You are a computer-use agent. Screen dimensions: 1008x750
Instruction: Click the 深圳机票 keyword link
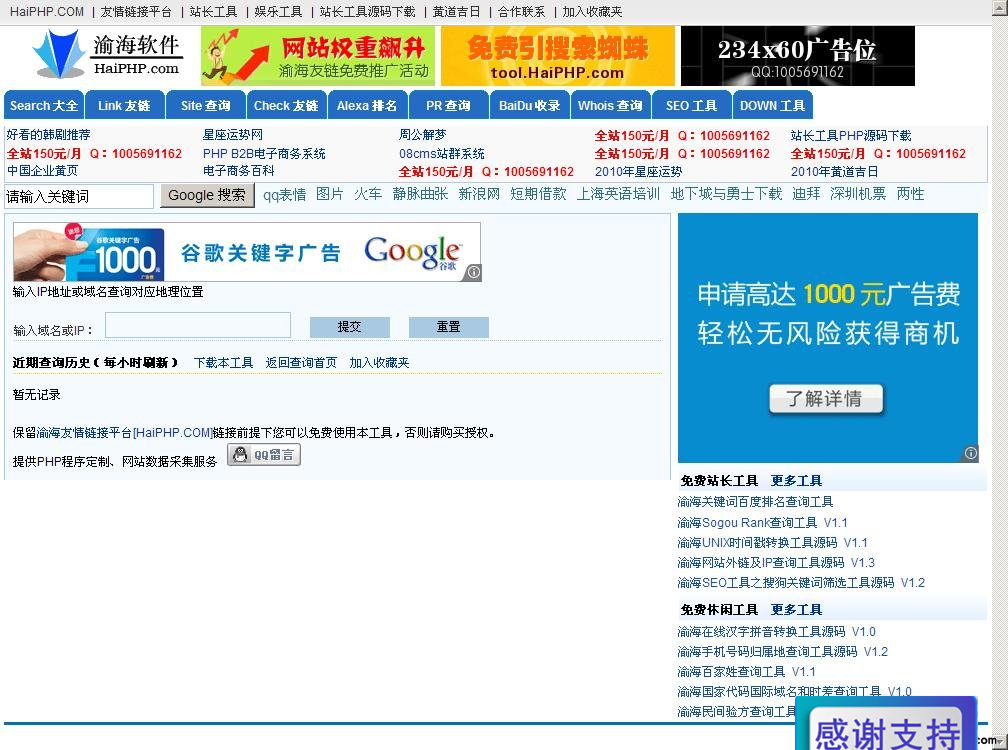858,193
